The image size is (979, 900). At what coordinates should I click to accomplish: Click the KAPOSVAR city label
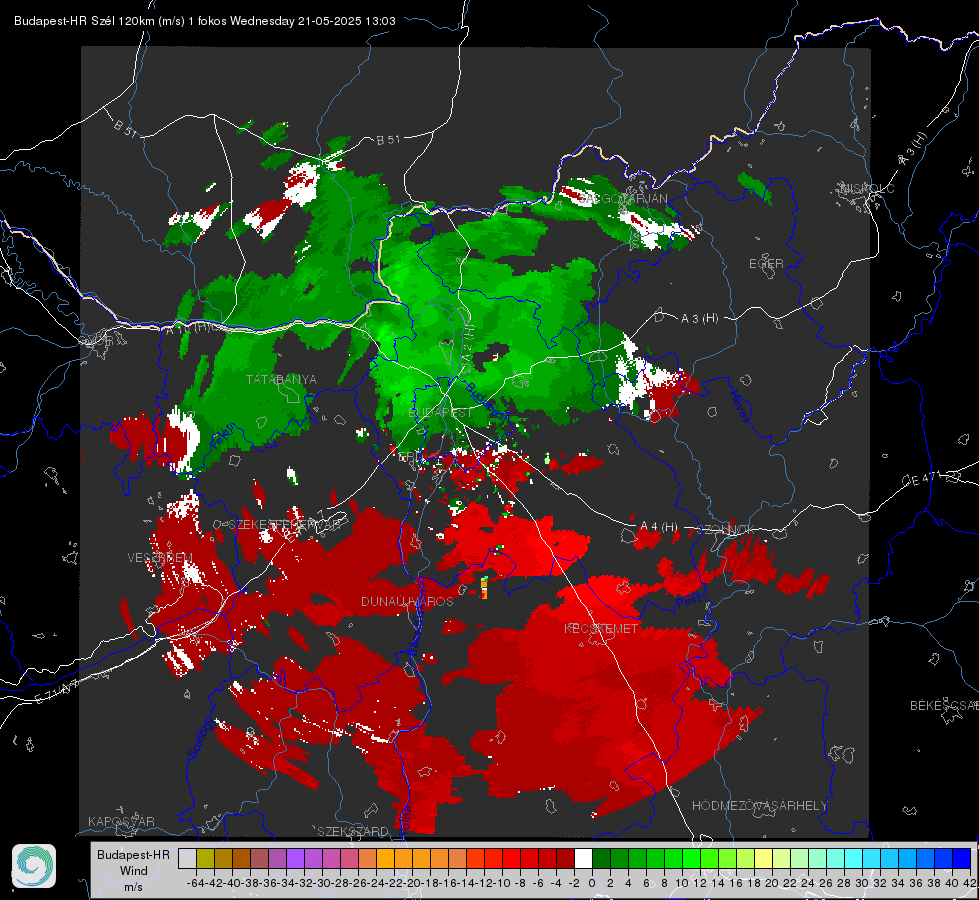click(121, 822)
